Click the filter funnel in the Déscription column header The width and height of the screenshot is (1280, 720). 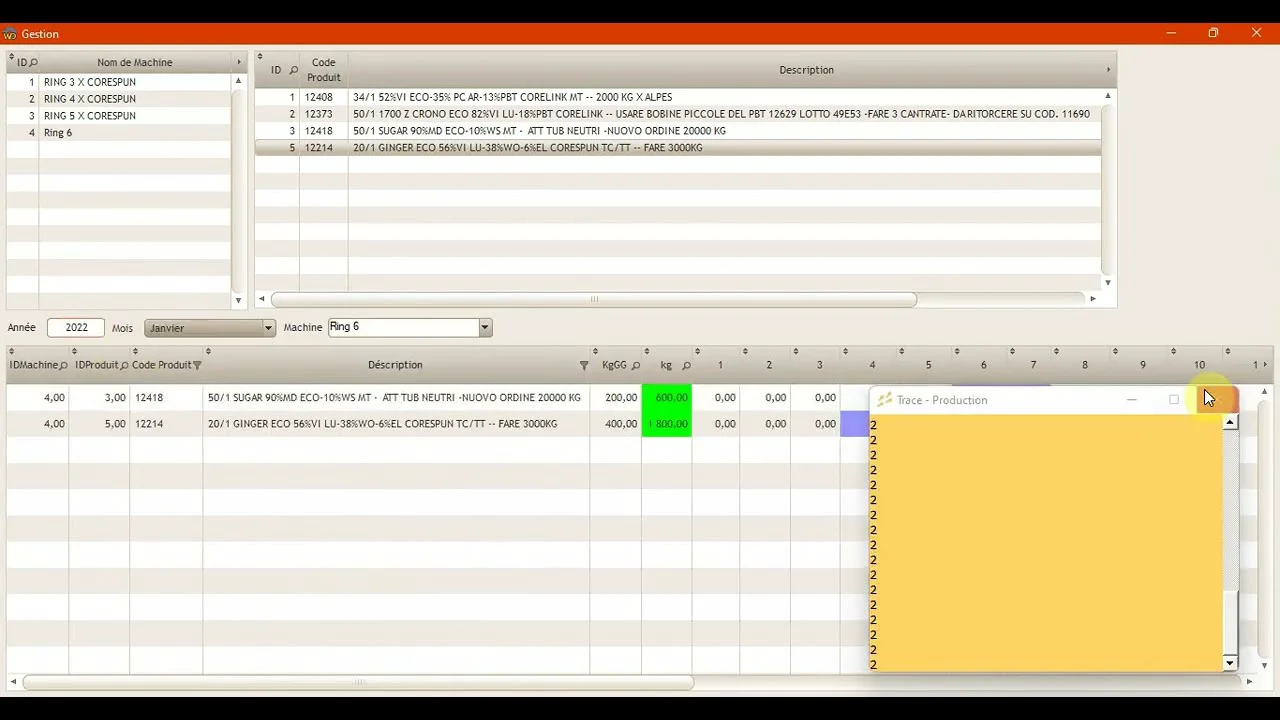(584, 366)
